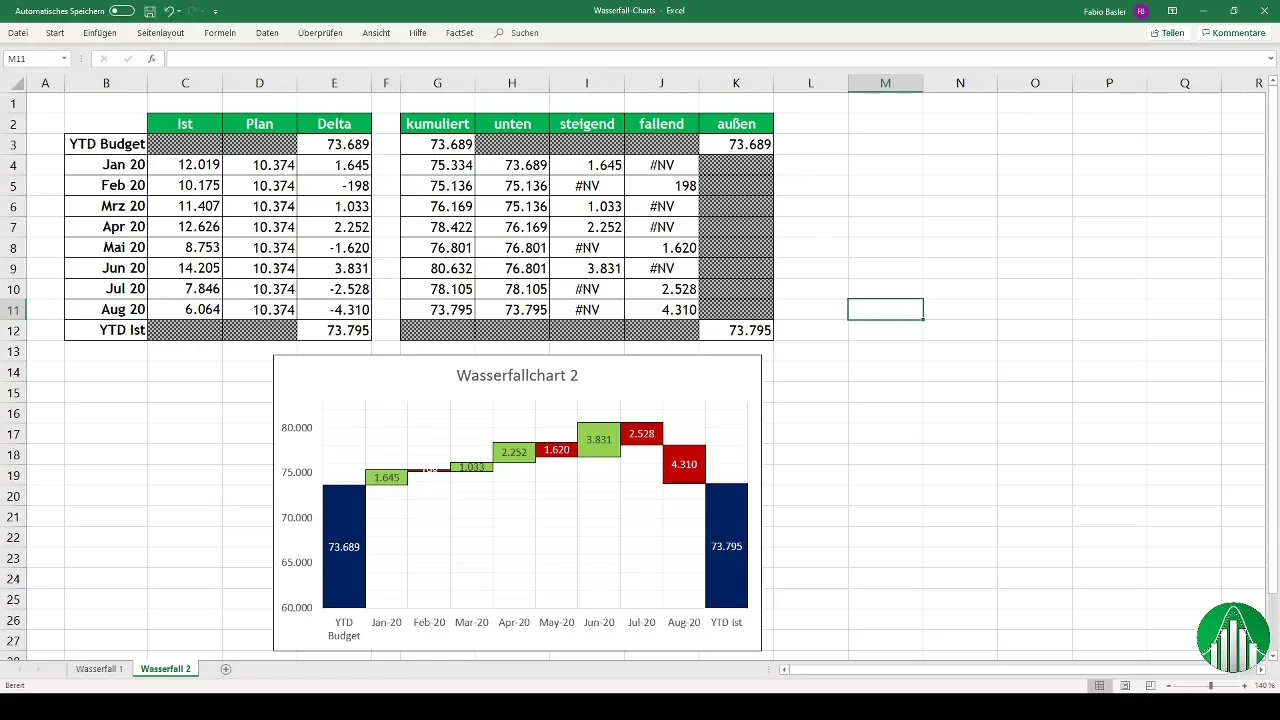Click the horizontal scrollbar right arrow
Image resolution: width=1280 pixels, height=720 pixels.
(x=1259, y=669)
